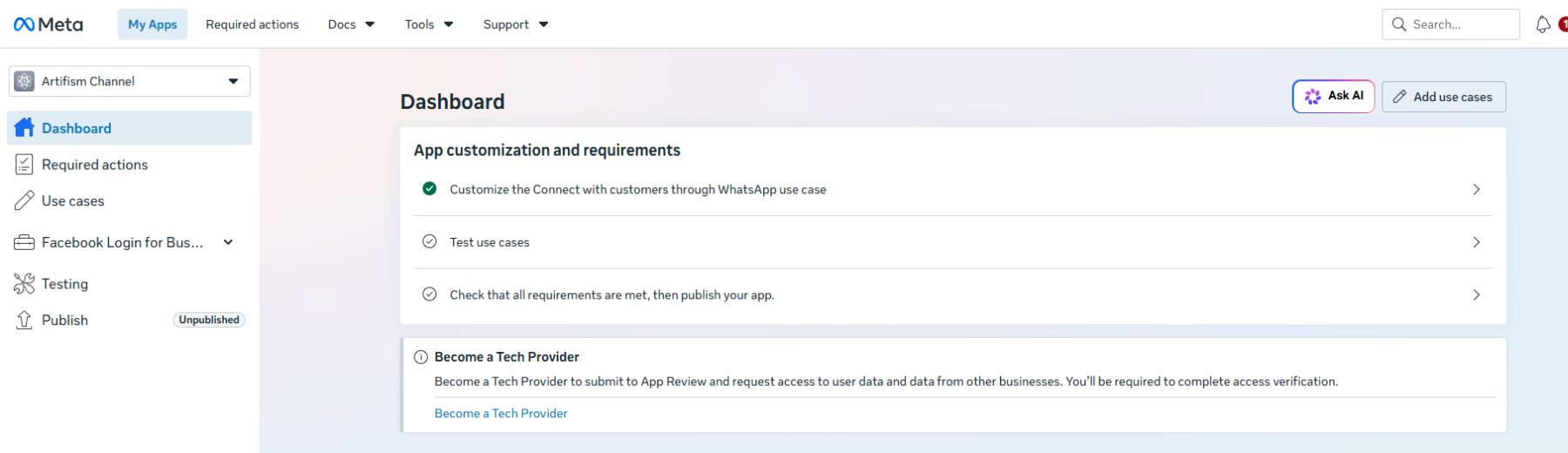Follow the Become a Tech Provider link
This screenshot has width=1568, height=453.
(501, 413)
